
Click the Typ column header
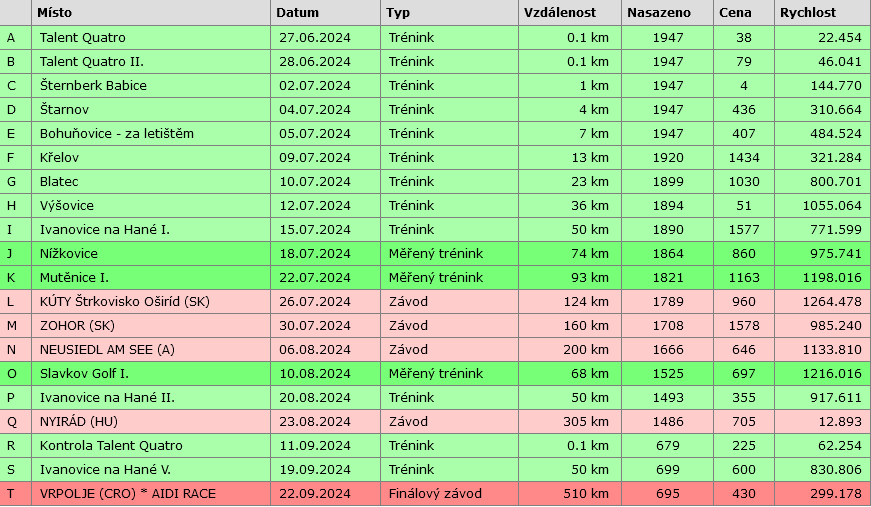pos(398,13)
